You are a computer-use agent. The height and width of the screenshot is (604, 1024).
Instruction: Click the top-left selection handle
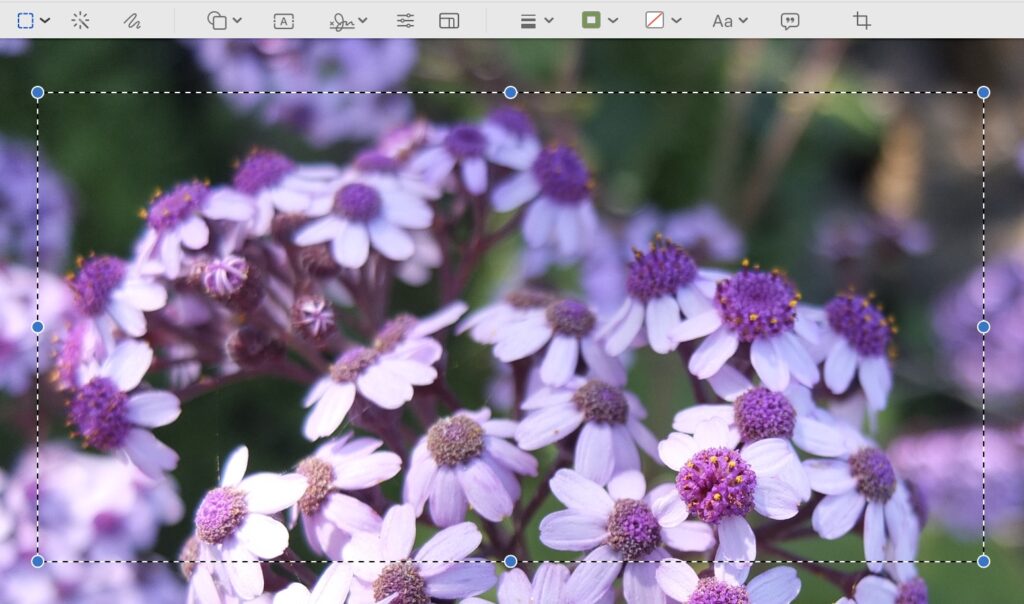tap(38, 93)
